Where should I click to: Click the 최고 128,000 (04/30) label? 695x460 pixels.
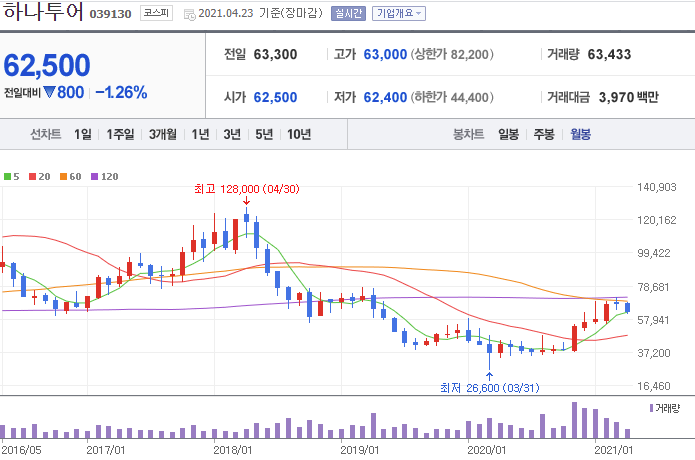(247, 189)
